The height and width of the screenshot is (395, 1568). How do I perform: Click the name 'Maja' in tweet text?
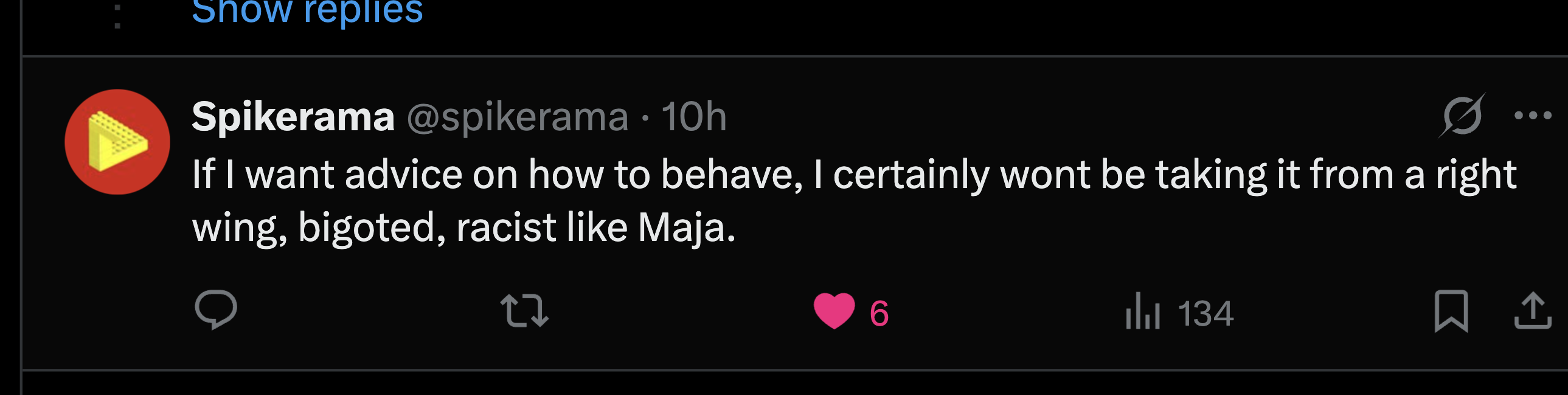[x=686, y=228]
